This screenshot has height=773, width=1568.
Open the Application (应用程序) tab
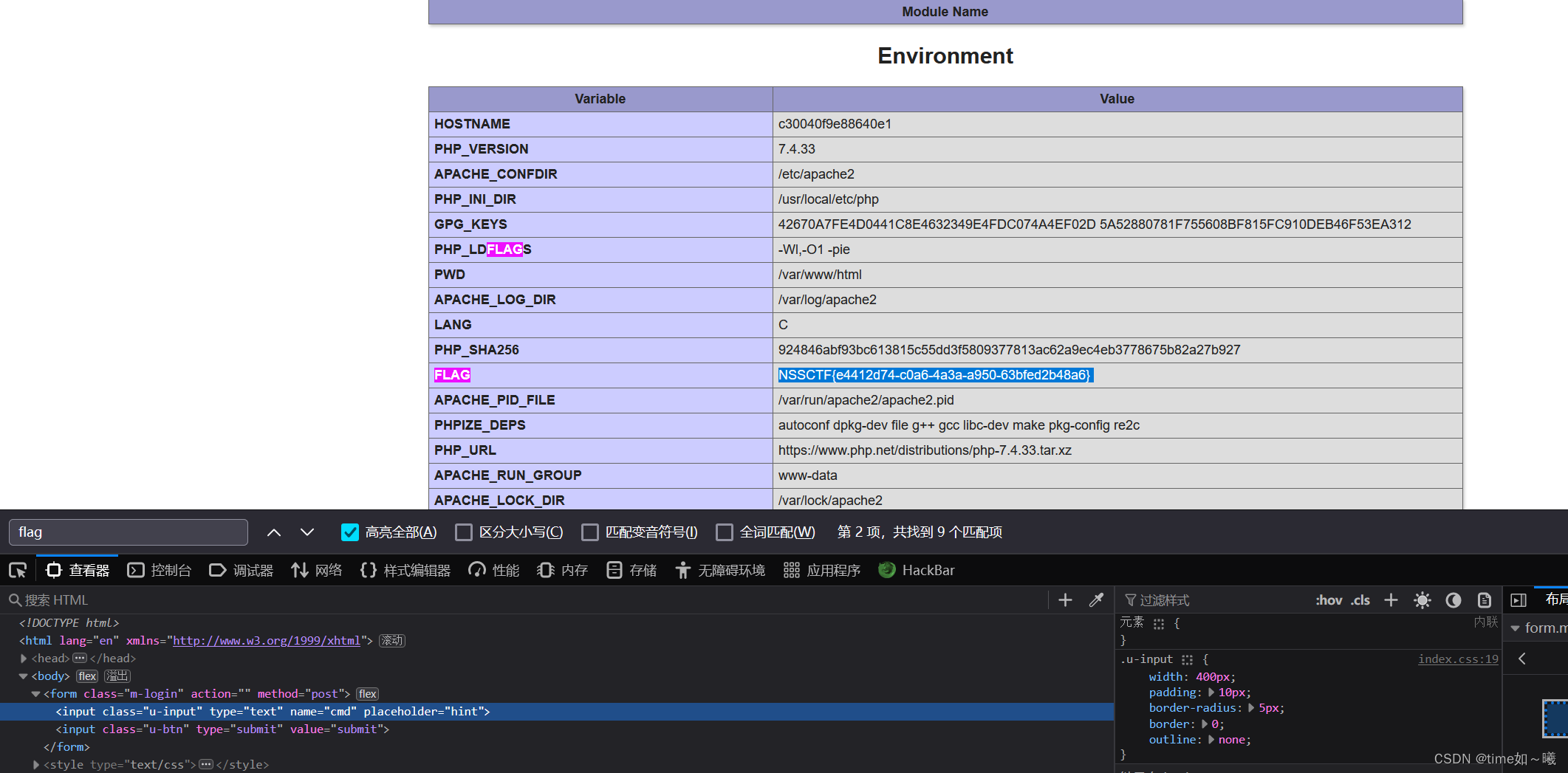[822, 570]
